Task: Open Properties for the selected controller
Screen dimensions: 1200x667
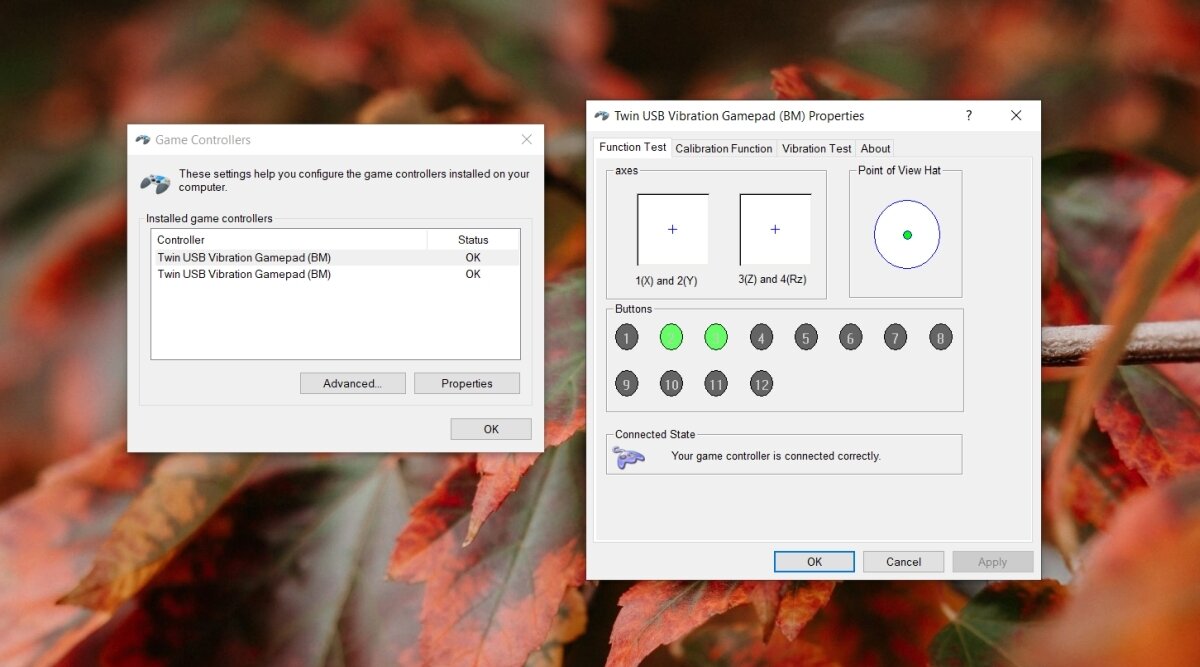Action: point(466,383)
